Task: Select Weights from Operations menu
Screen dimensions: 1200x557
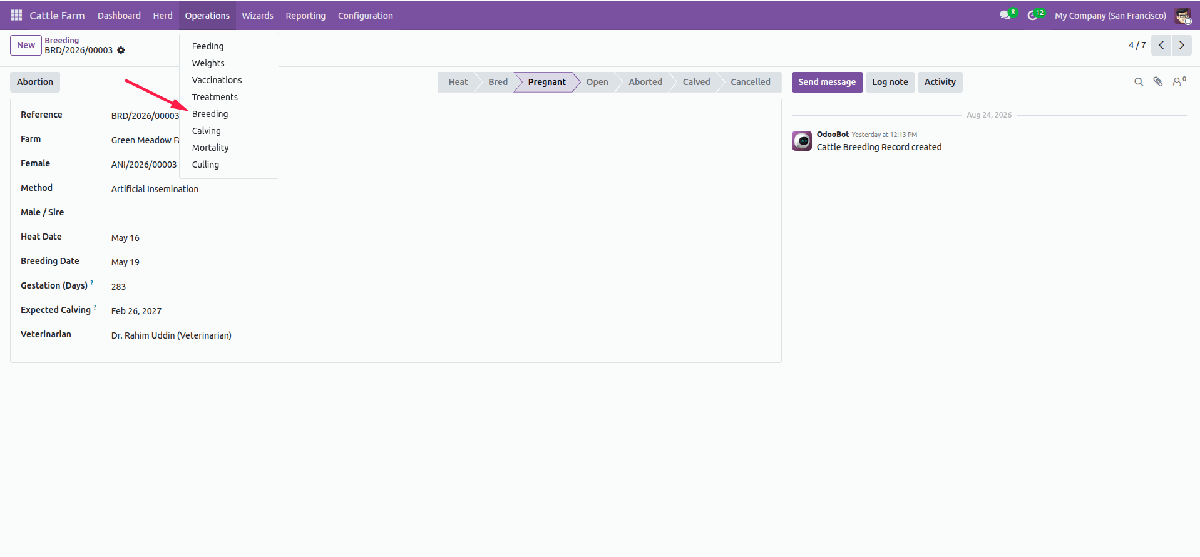Action: pos(228,63)
